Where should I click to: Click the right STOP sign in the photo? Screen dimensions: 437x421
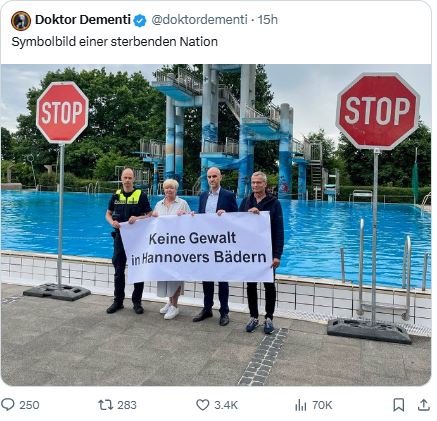(377, 111)
